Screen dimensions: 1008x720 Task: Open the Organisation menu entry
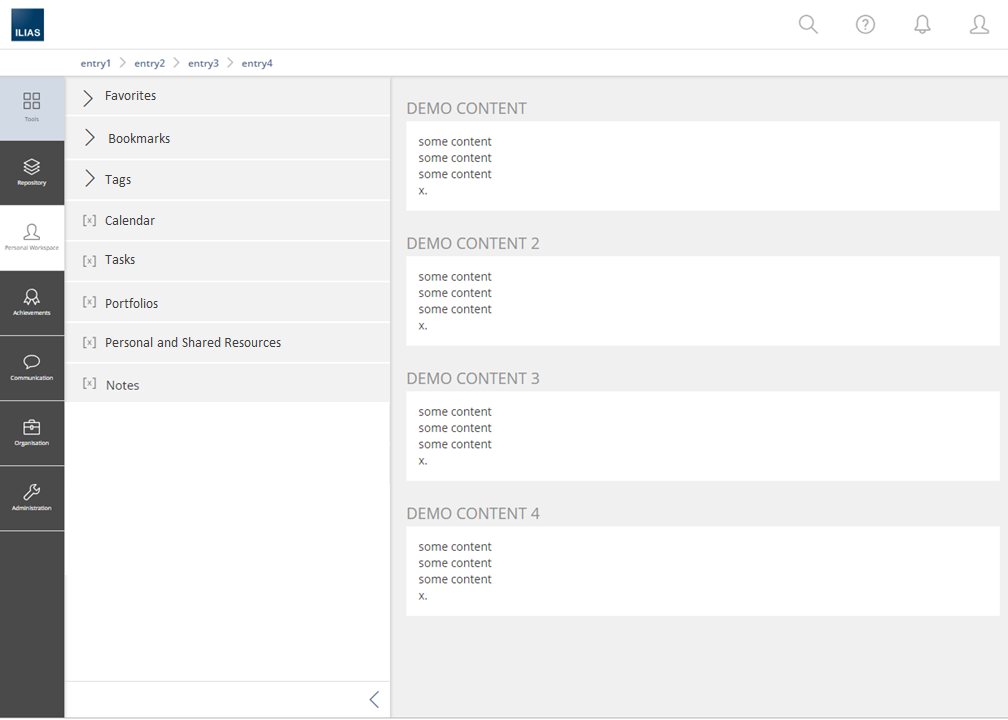pos(32,432)
